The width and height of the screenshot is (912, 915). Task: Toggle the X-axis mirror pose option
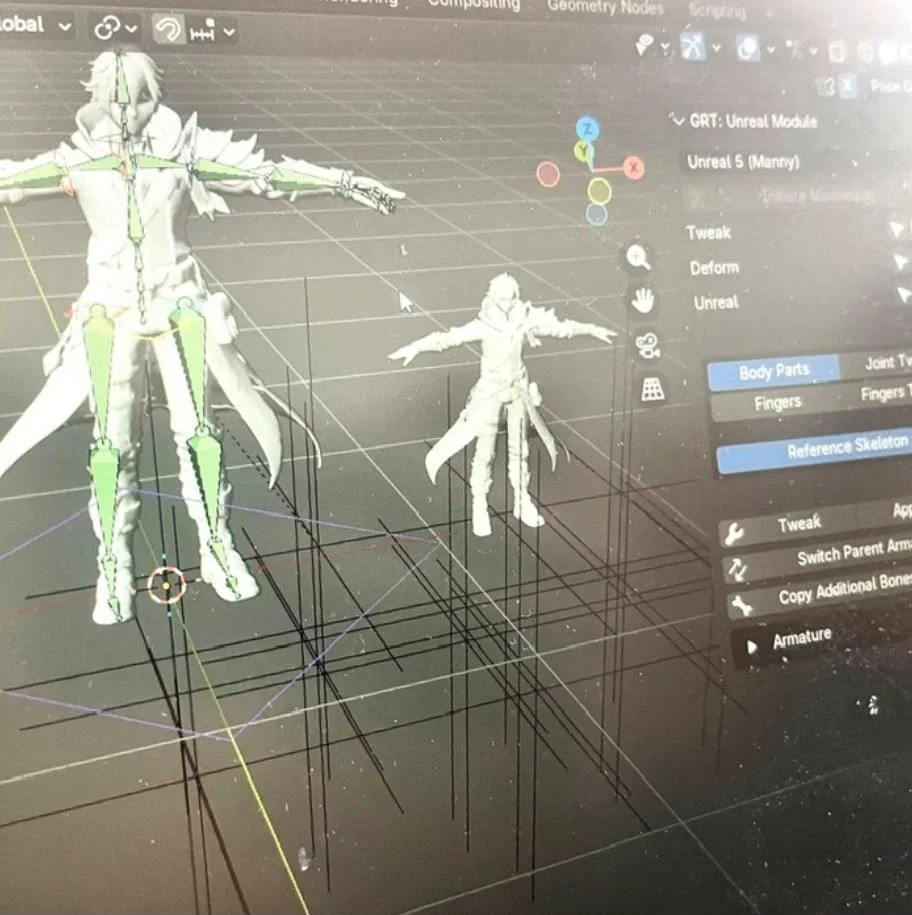point(847,87)
